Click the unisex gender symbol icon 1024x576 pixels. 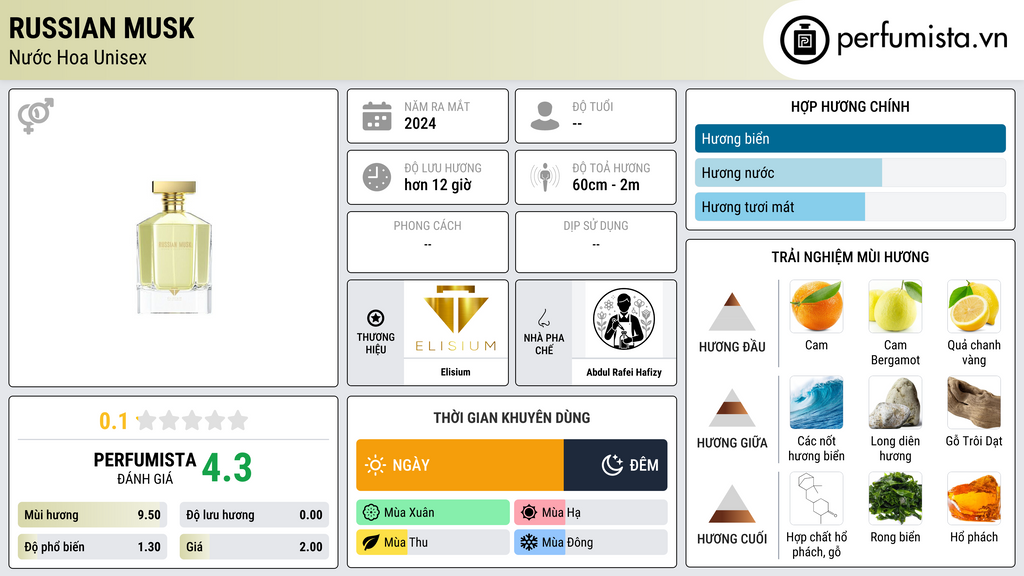click(36, 116)
